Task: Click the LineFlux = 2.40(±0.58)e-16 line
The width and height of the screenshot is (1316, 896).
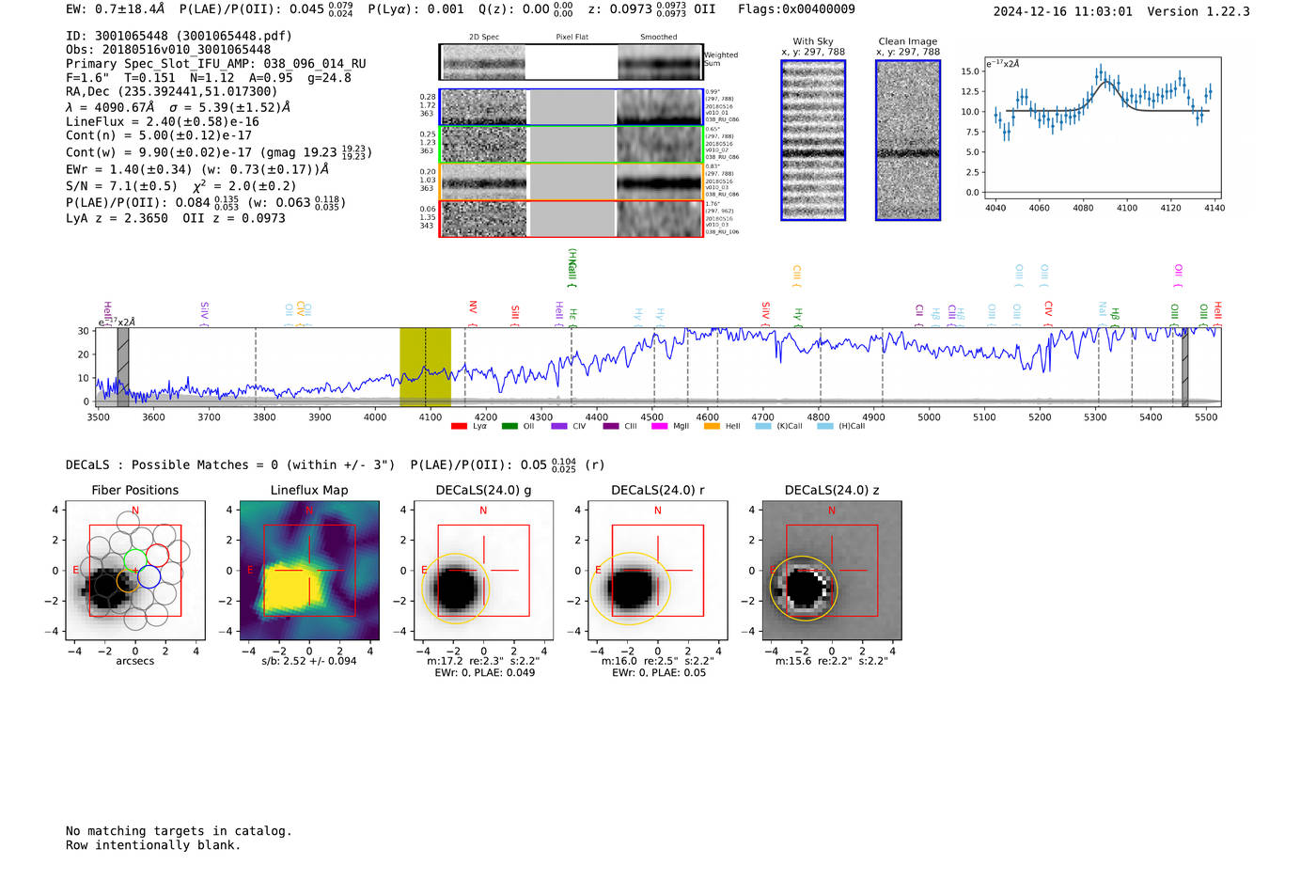Action: click(x=163, y=121)
